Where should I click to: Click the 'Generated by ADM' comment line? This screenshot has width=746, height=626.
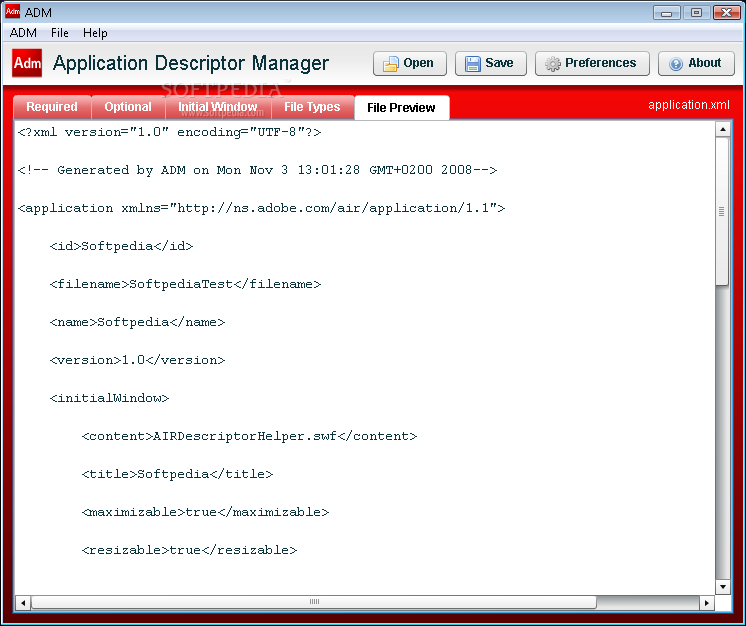coord(257,170)
